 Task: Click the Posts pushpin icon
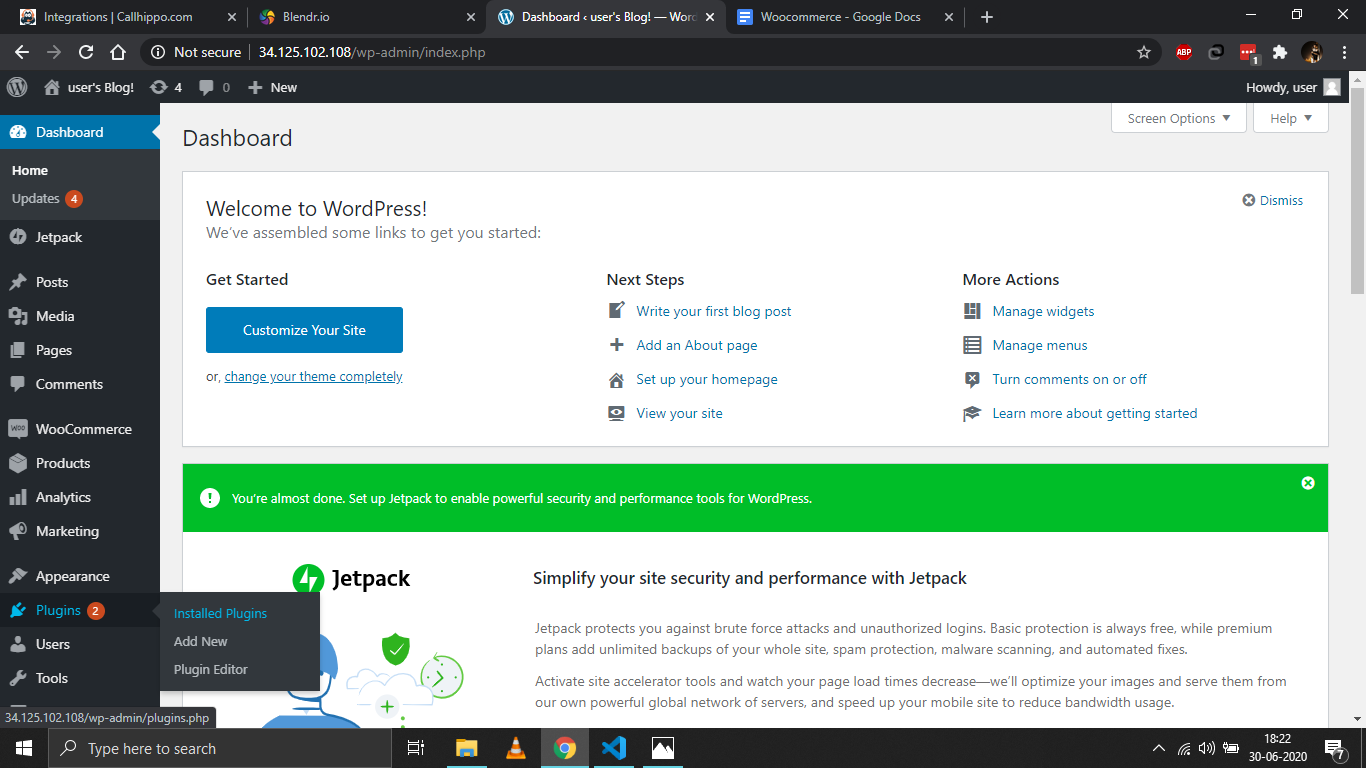(17, 282)
